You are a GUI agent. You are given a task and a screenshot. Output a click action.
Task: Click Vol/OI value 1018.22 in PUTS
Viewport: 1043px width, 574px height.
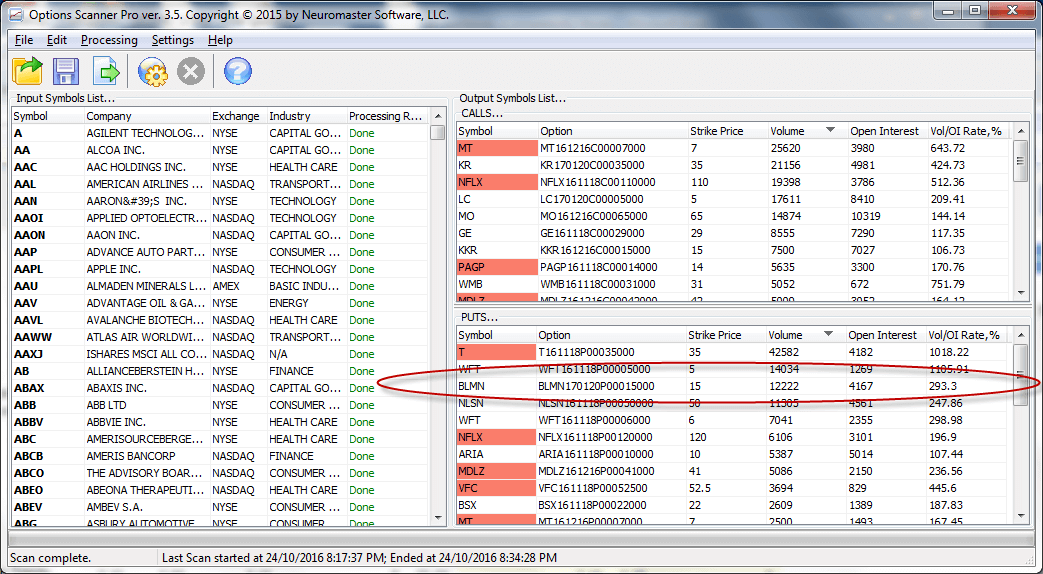coord(949,352)
